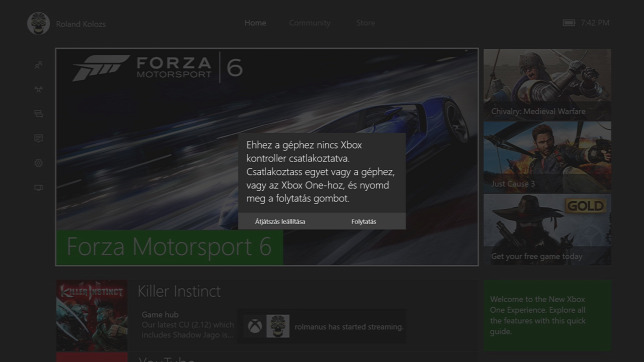Switch to the Home tab
644x362 pixels.
[x=255, y=23]
